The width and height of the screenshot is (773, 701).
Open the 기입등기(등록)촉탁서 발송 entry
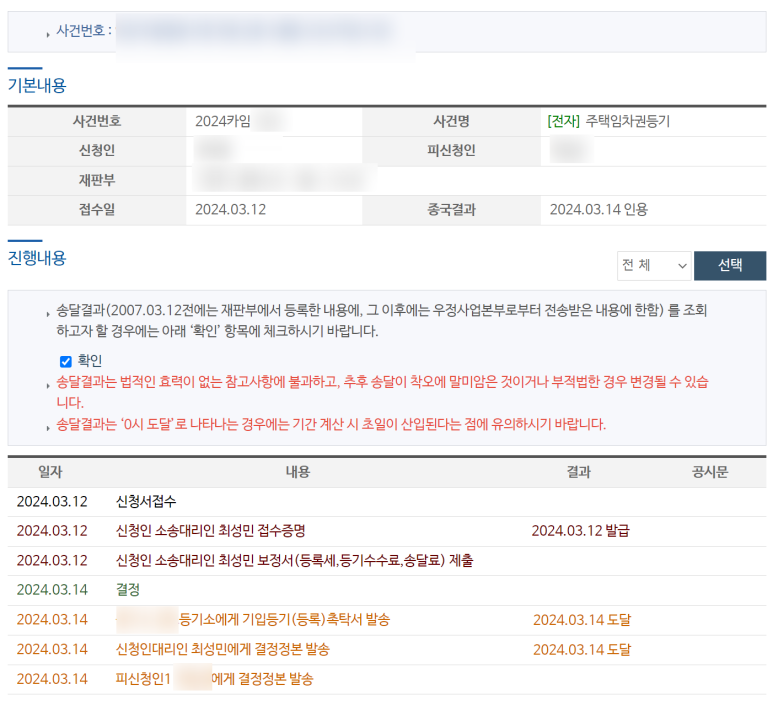[x=284, y=619]
